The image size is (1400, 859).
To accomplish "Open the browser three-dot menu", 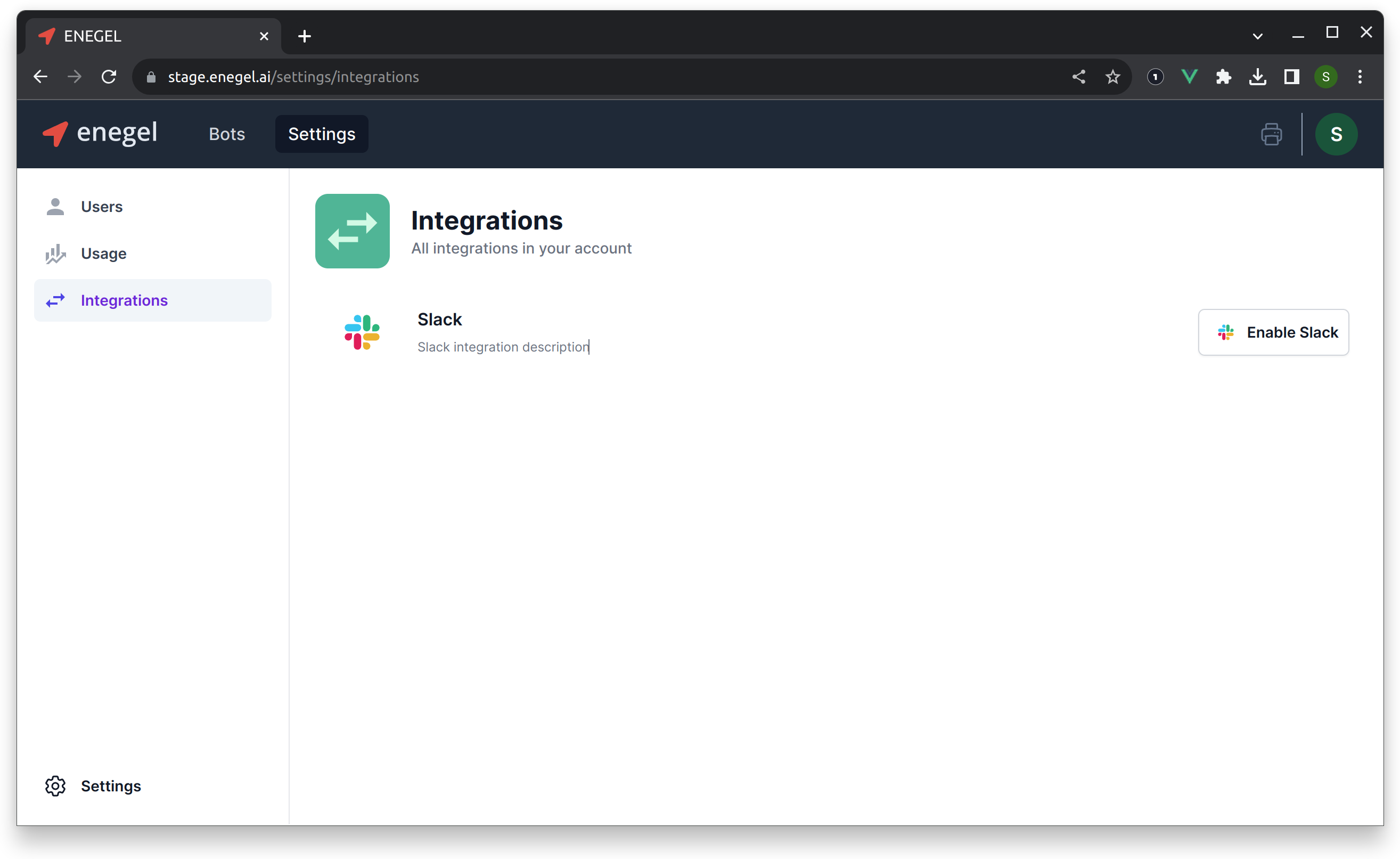I will click(x=1360, y=77).
